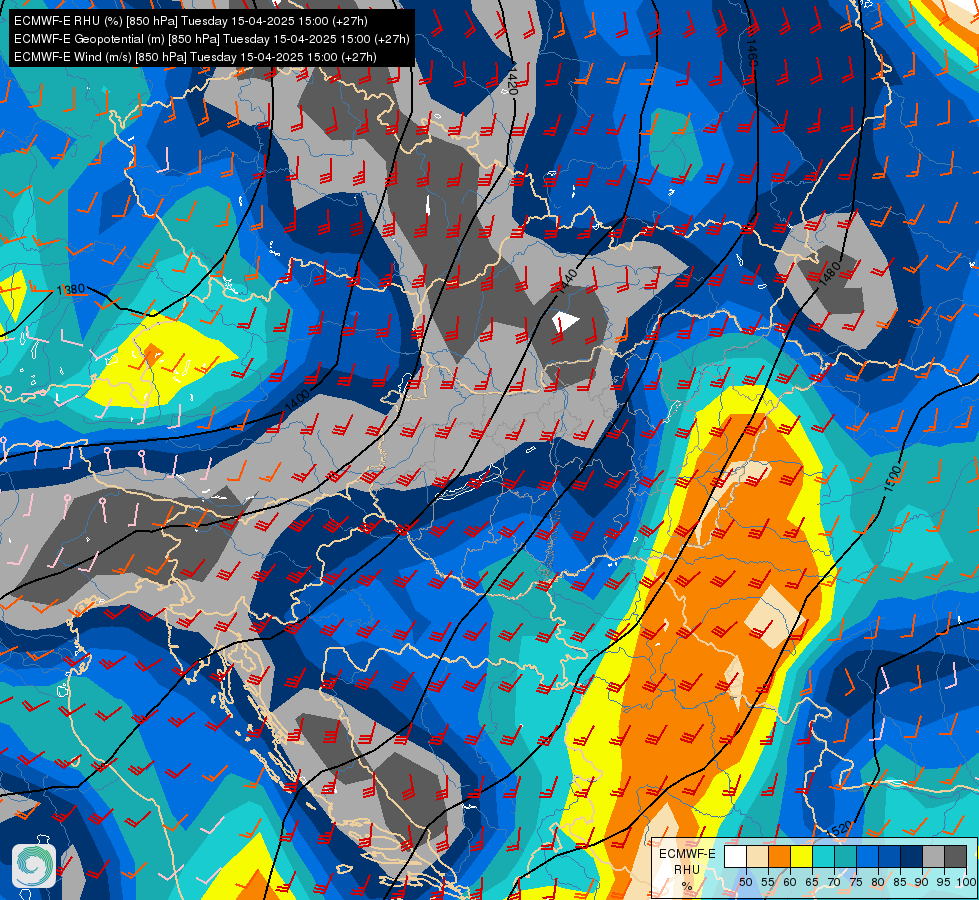This screenshot has width=979, height=900.
Task: Click the yellow 60-65% legend swatch
Action: (802, 856)
